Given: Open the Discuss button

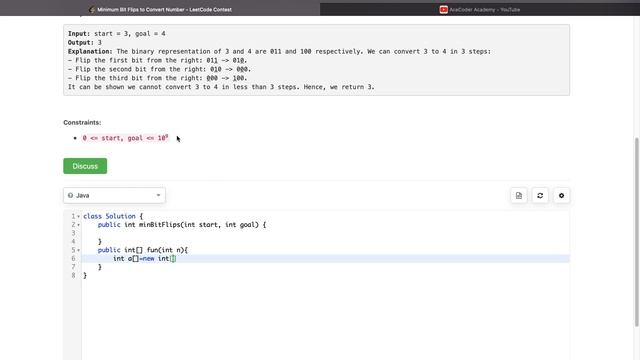Looking at the screenshot, I should click(x=85, y=166).
